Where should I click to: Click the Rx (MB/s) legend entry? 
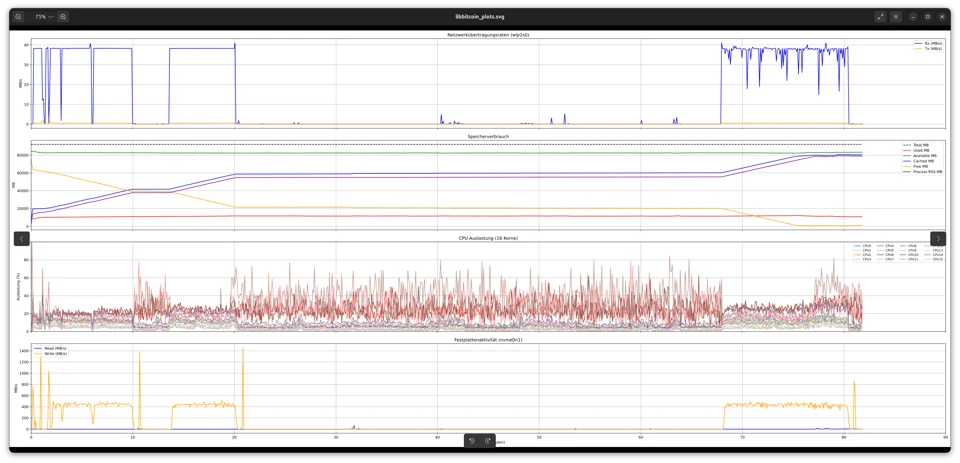(928, 43)
